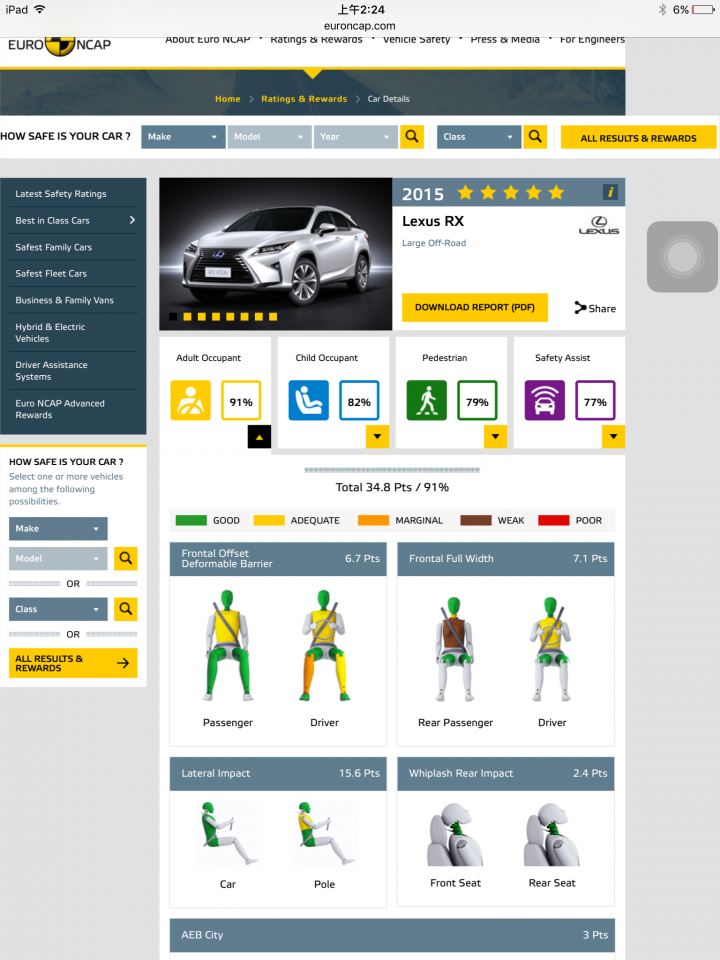Click the Euro NCAP logo
Screen dimensions: 720x960
[x=59, y=45]
